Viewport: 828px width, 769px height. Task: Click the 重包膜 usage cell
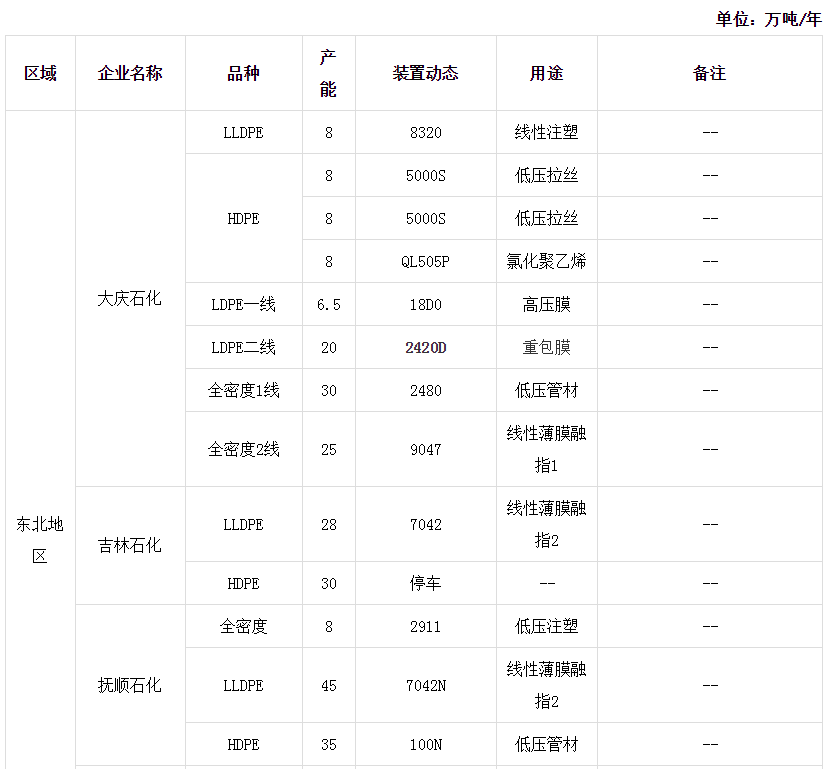547,348
